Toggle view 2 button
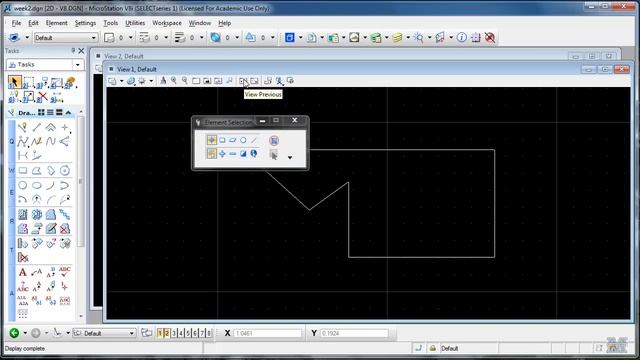Image resolution: width=640 pixels, height=360 pixels. point(167,333)
